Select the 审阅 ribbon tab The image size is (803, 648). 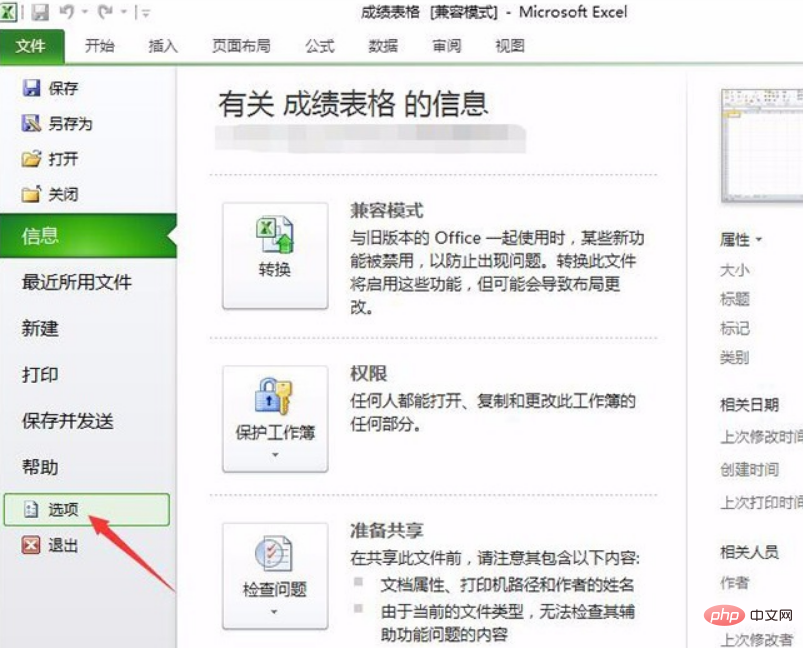click(x=447, y=46)
